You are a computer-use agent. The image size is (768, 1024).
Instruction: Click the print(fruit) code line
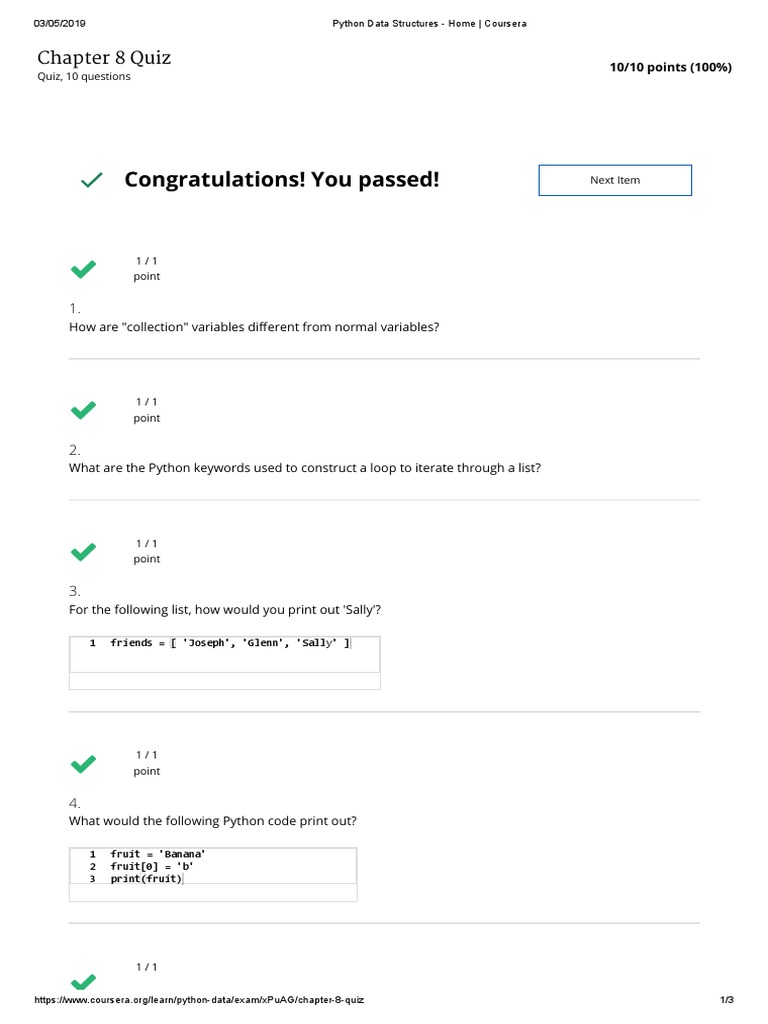point(146,879)
